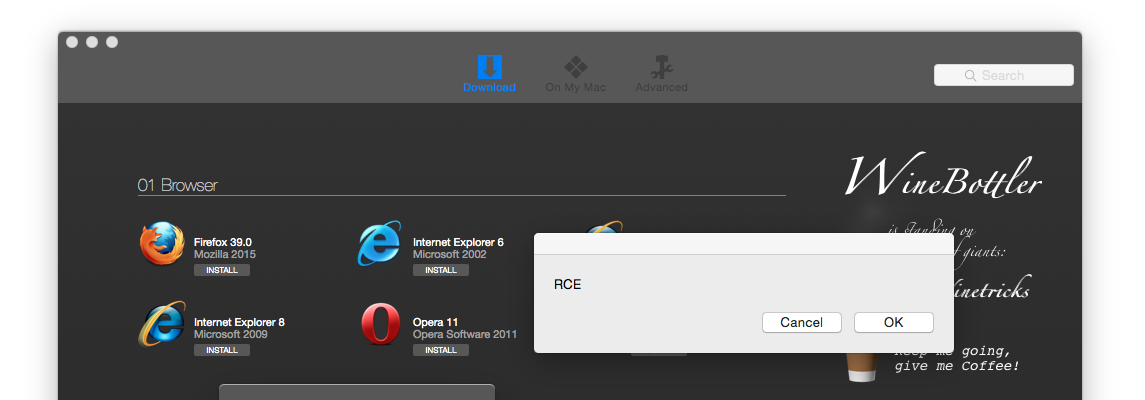Click the Microsoft 2009 subtitle
Screen dimensions: 1145x400
pyautogui.click(x=230, y=334)
